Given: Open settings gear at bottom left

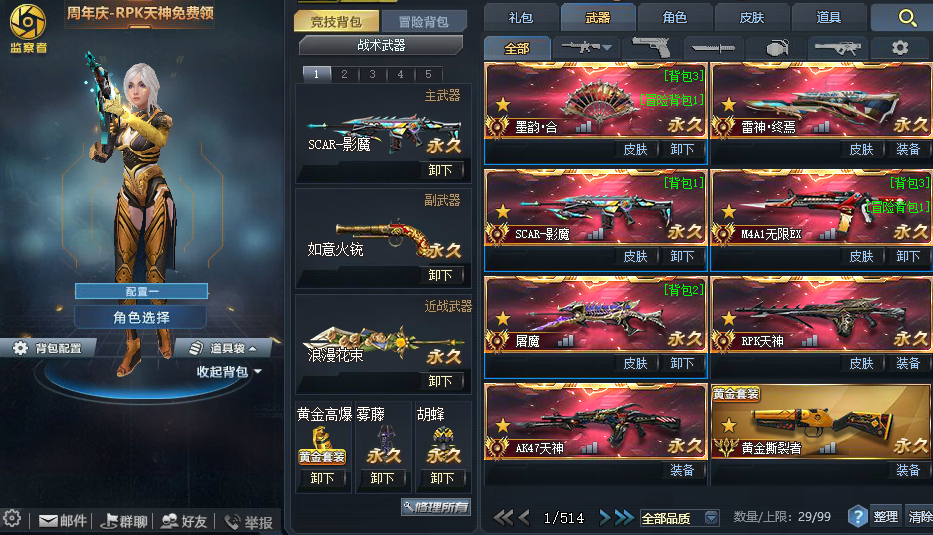Looking at the screenshot, I should (12, 518).
